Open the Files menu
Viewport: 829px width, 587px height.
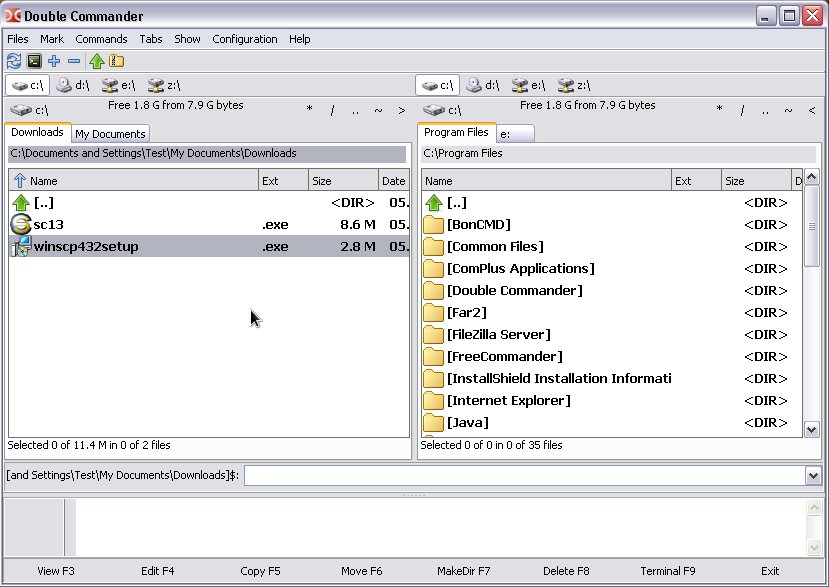[x=17, y=39]
